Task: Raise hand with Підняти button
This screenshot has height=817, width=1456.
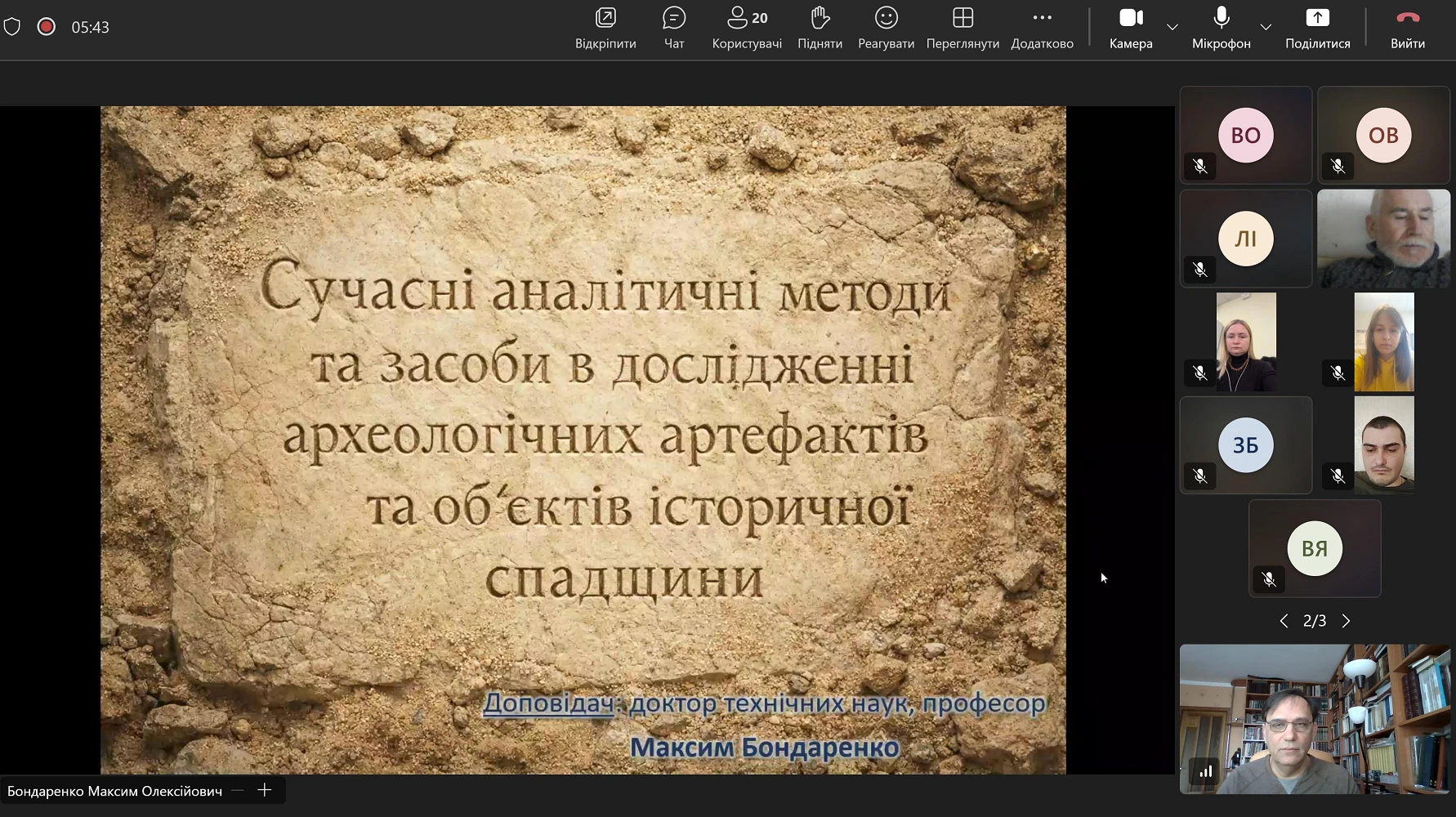Action: tap(820, 27)
